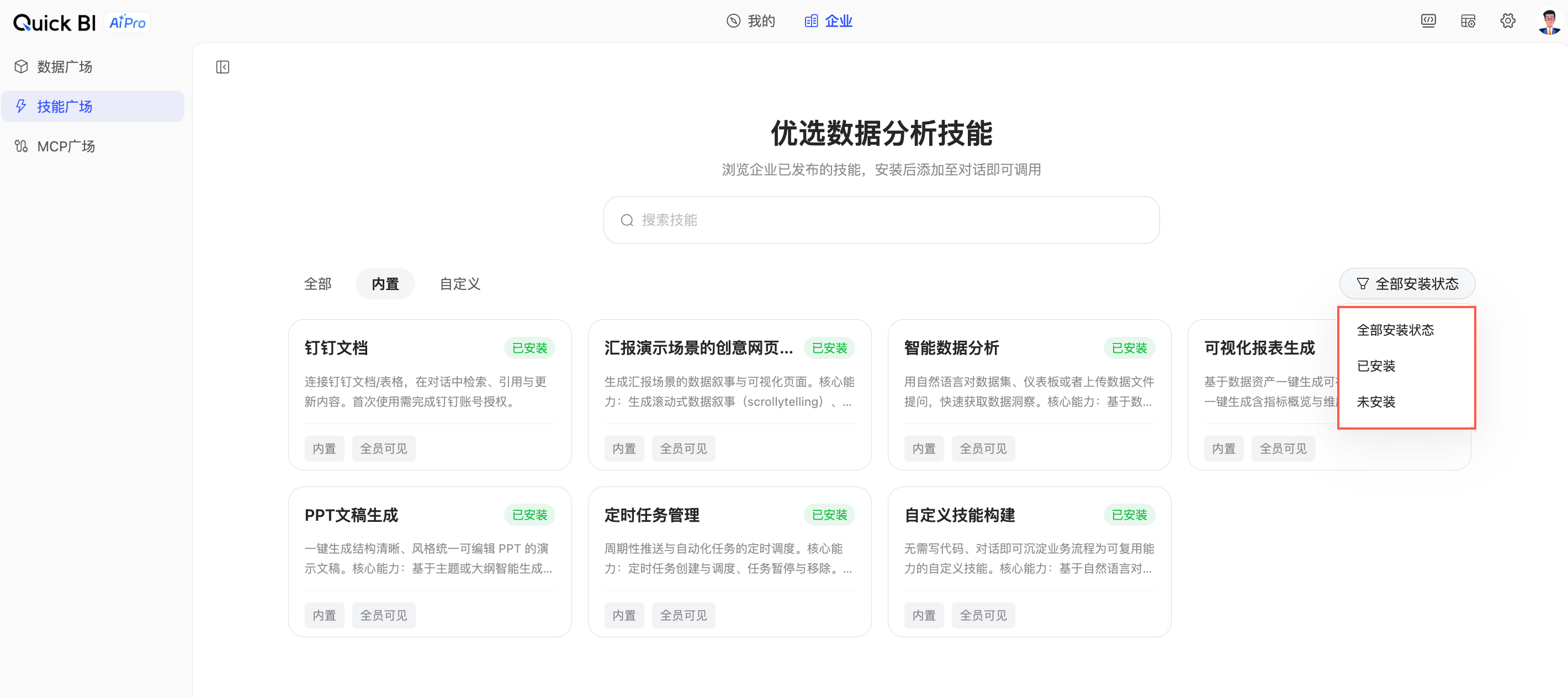This screenshot has height=698, width=1568.
Task: Choose 未安装 in the filter dropdown list
Action: pyautogui.click(x=1376, y=401)
